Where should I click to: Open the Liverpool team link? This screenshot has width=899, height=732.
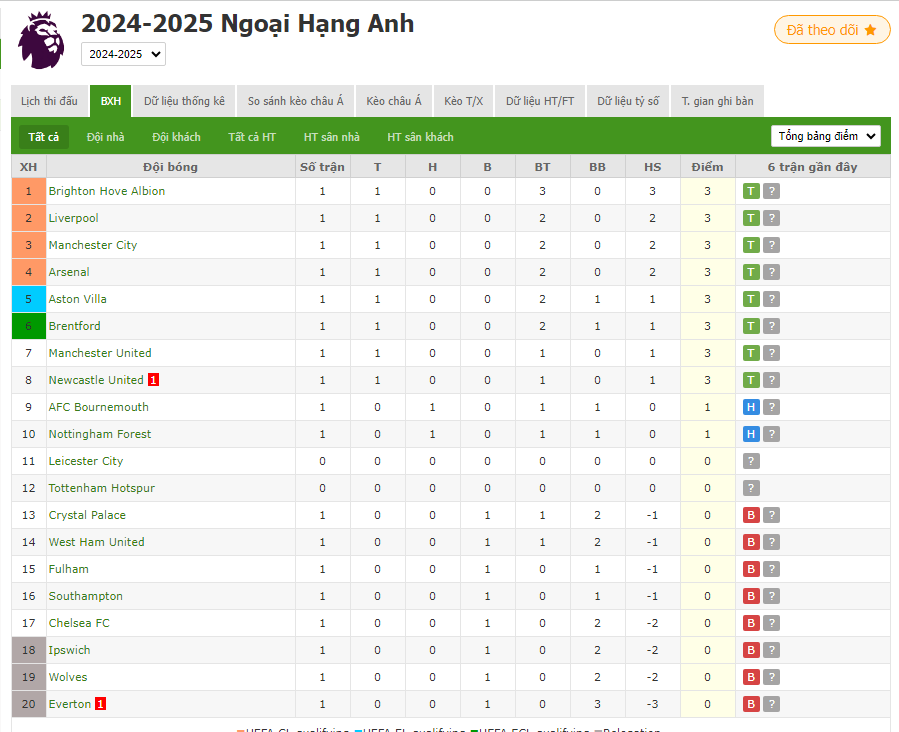73,218
